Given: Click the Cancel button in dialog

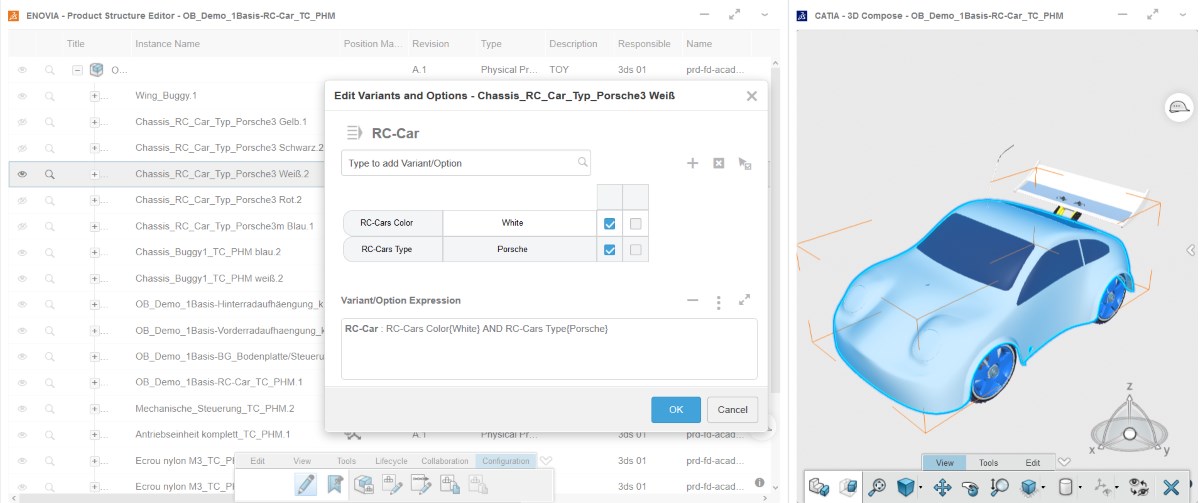Looking at the screenshot, I should click(x=733, y=410).
